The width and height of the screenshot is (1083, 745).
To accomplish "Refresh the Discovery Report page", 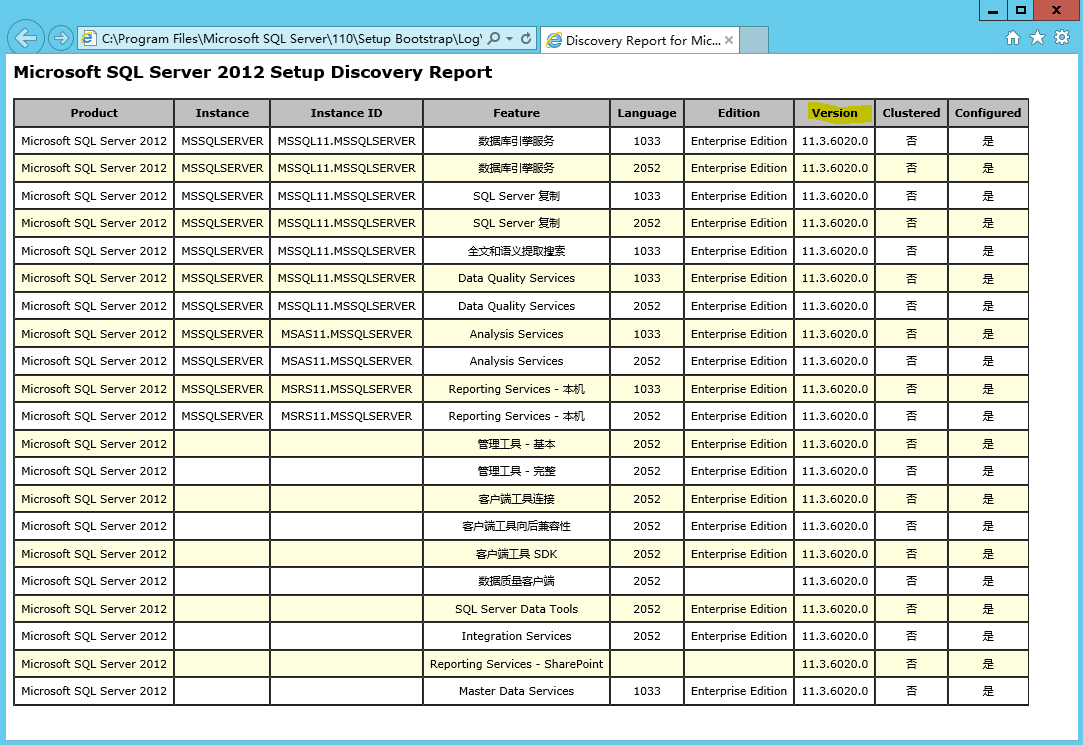I will [x=526, y=39].
